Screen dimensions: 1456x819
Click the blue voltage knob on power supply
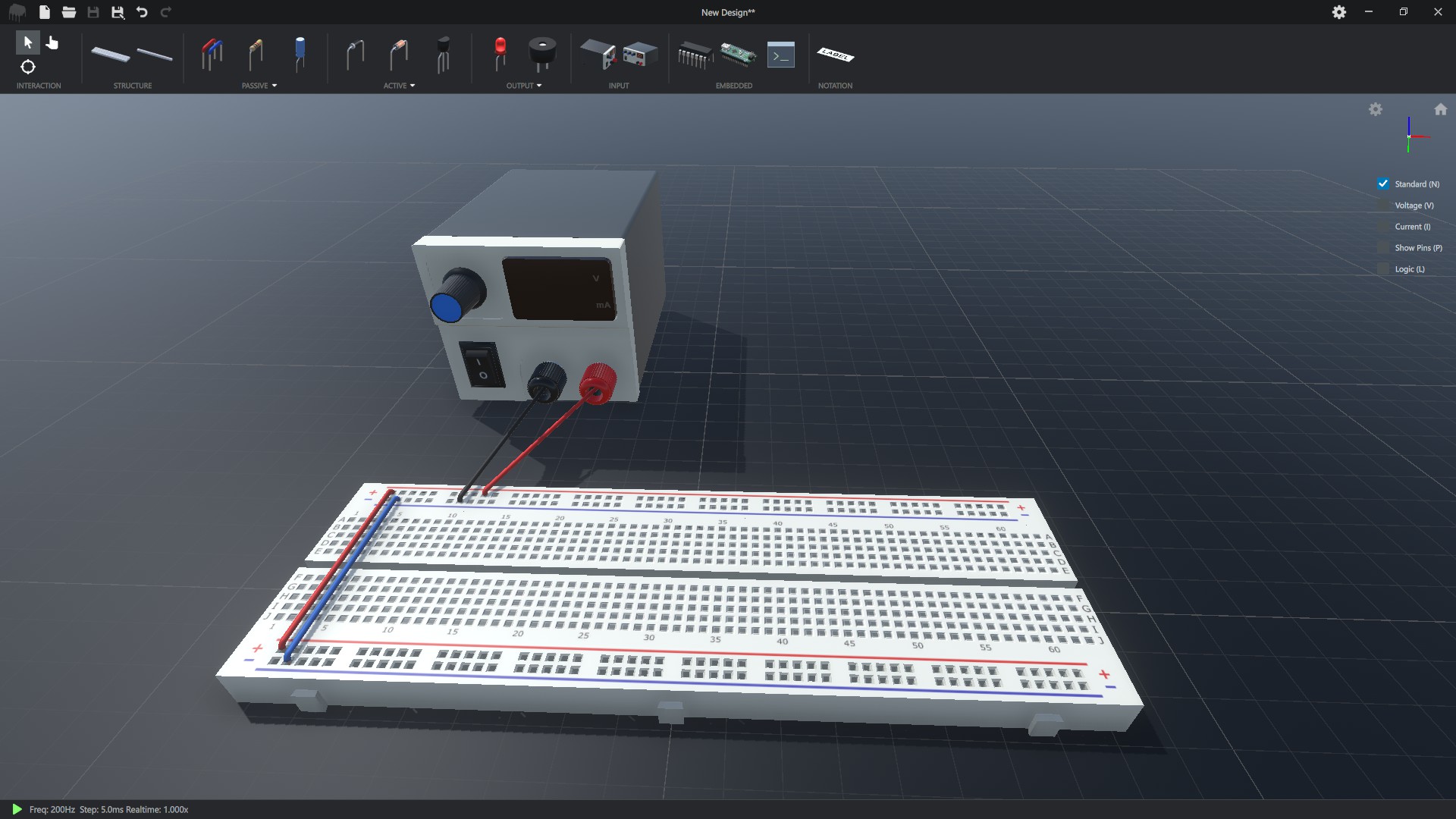point(449,305)
